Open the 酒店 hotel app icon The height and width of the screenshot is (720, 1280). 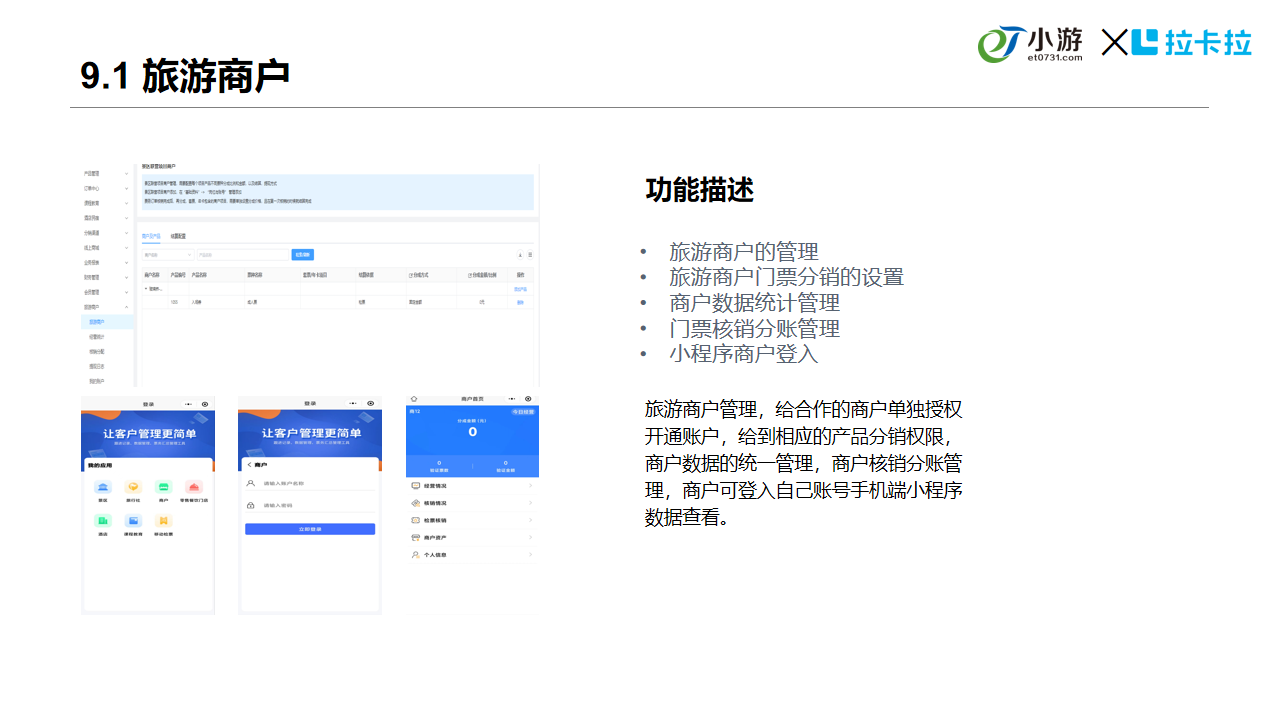(102, 522)
